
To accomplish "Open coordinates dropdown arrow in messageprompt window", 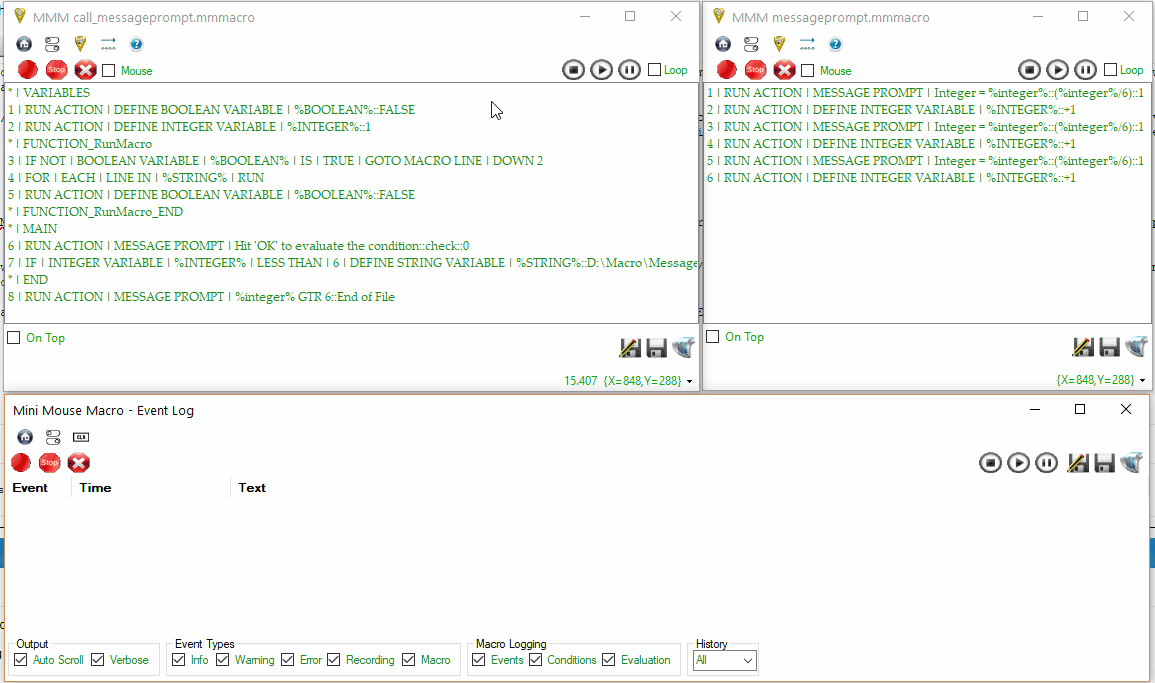I will pyautogui.click(x=1142, y=381).
